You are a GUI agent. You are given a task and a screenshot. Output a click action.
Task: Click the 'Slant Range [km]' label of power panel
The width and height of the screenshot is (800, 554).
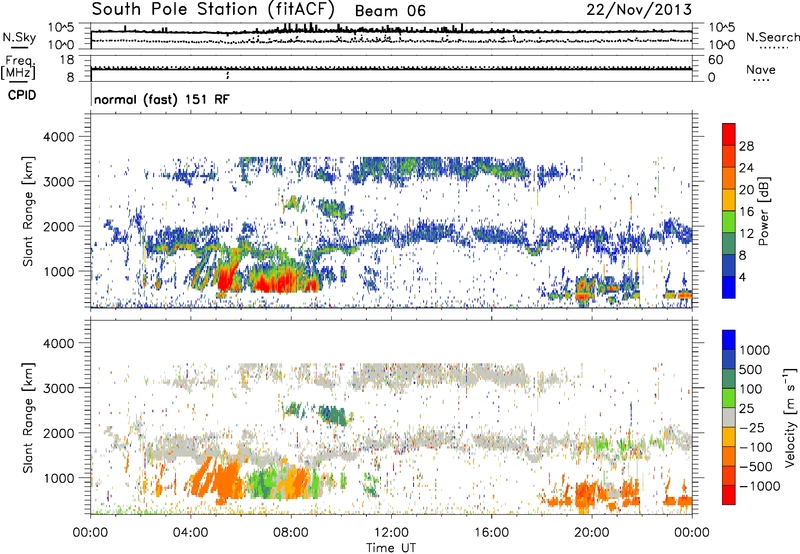(28, 211)
